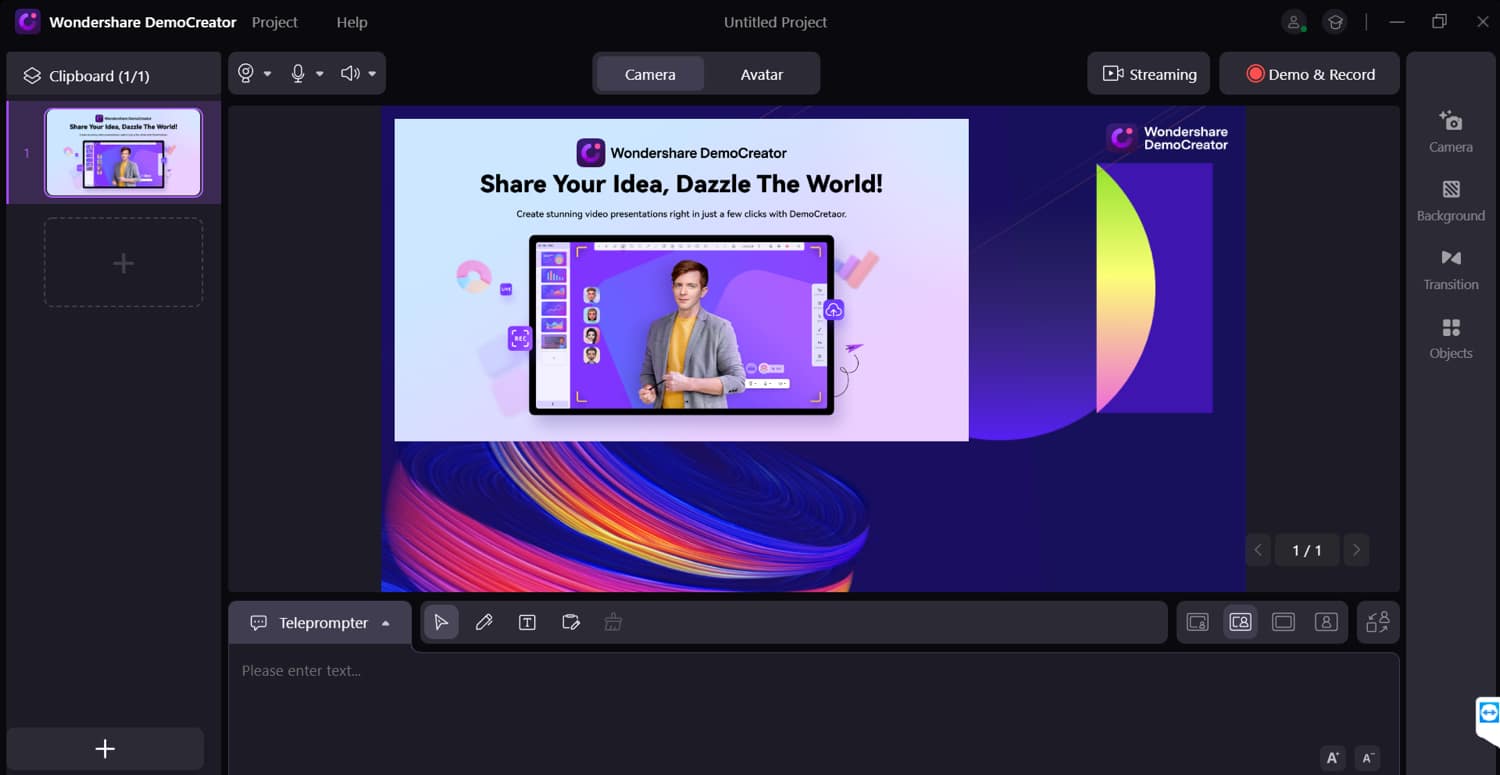Click the TeamViewer side tab icon

tap(1489, 713)
